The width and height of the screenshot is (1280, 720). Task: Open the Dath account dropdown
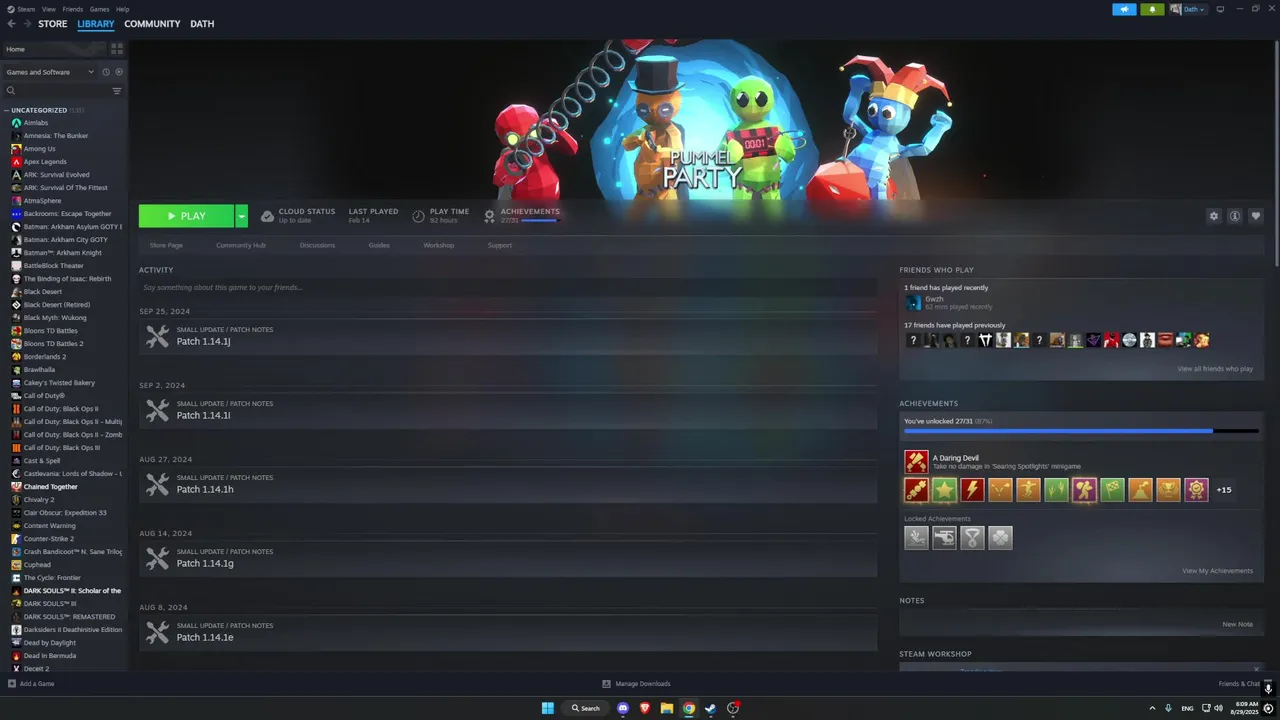(1188, 9)
